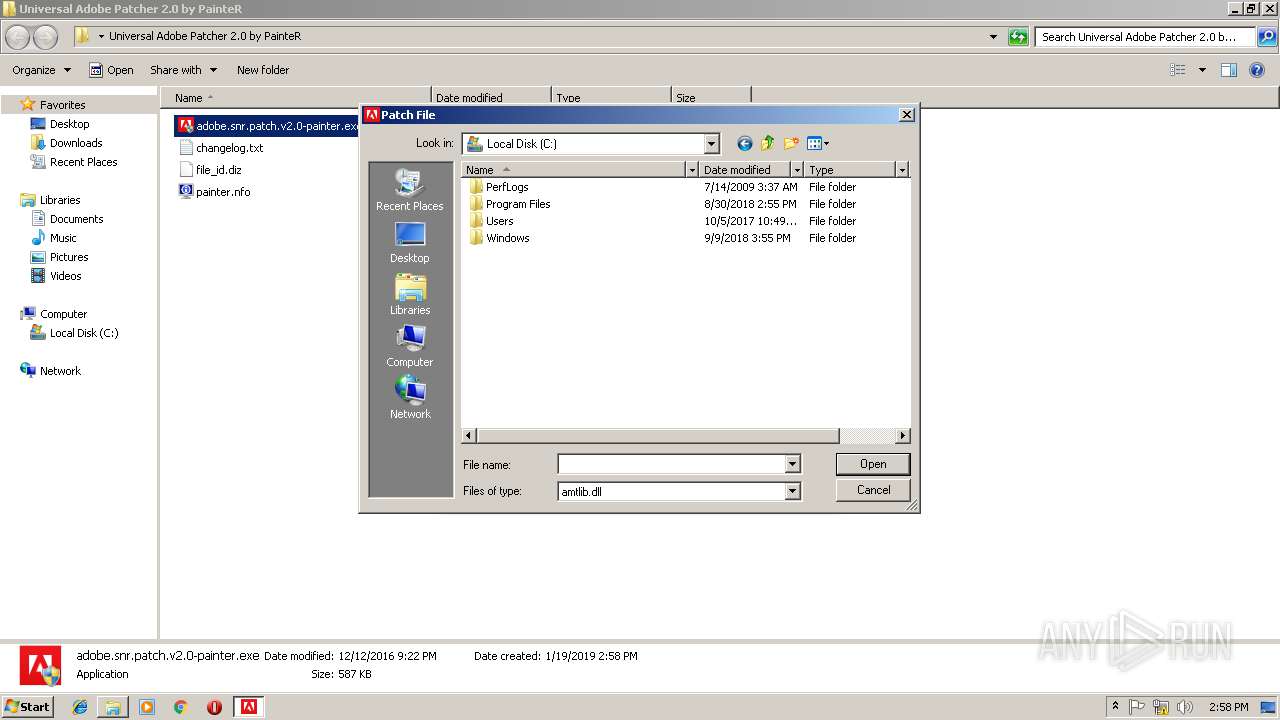Viewport: 1280px width, 720px height.
Task: Click the File name input field
Action: (671, 464)
